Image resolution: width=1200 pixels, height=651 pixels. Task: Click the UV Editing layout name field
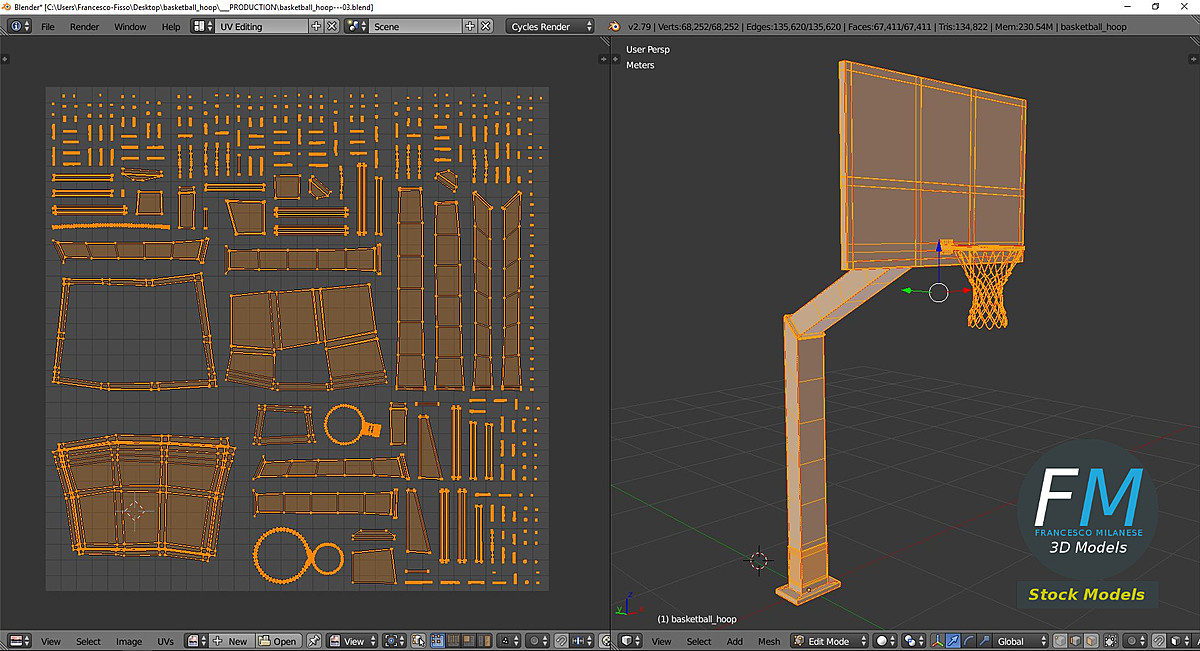260,26
